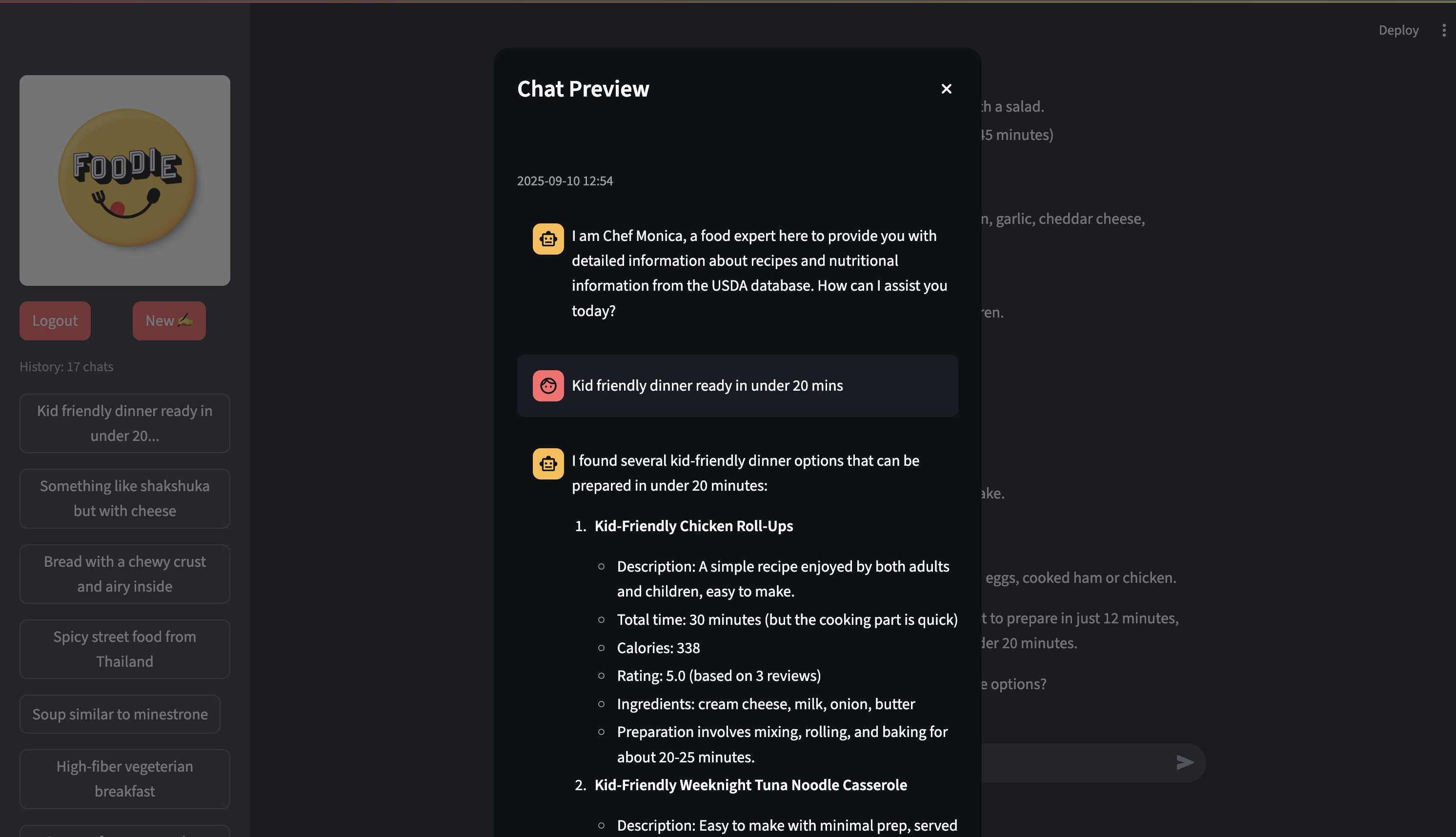Open 'High-fiber vegeterian breakfast' chat
This screenshot has width=1456, height=837.
(125, 778)
